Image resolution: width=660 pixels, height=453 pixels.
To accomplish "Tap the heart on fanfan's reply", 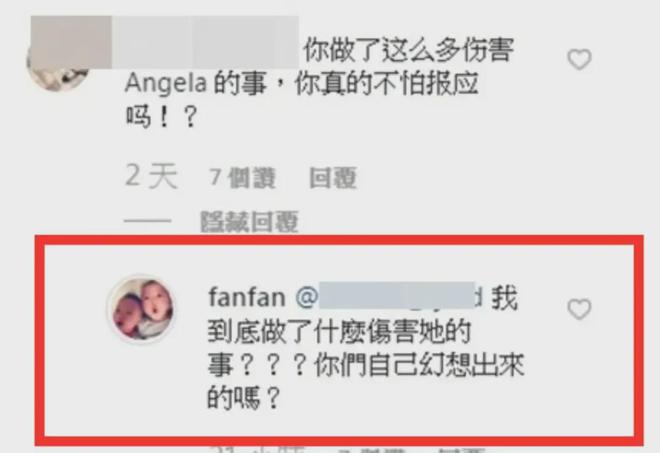I will click(x=580, y=309).
